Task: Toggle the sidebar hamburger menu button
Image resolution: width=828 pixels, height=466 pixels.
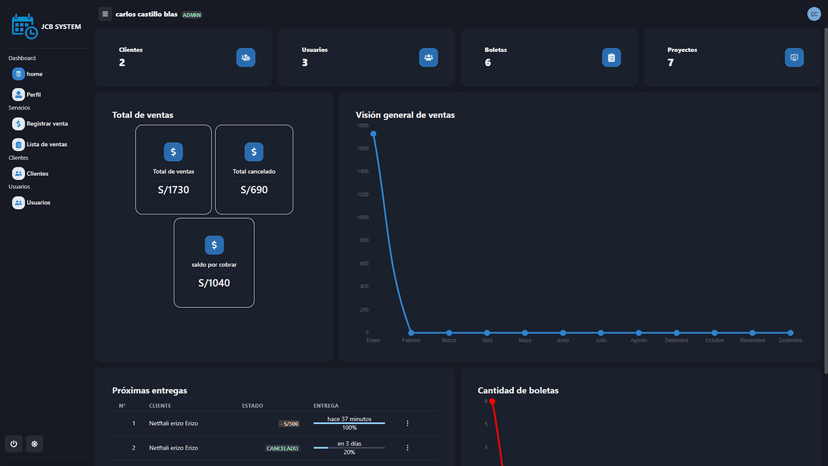Action: [x=105, y=14]
